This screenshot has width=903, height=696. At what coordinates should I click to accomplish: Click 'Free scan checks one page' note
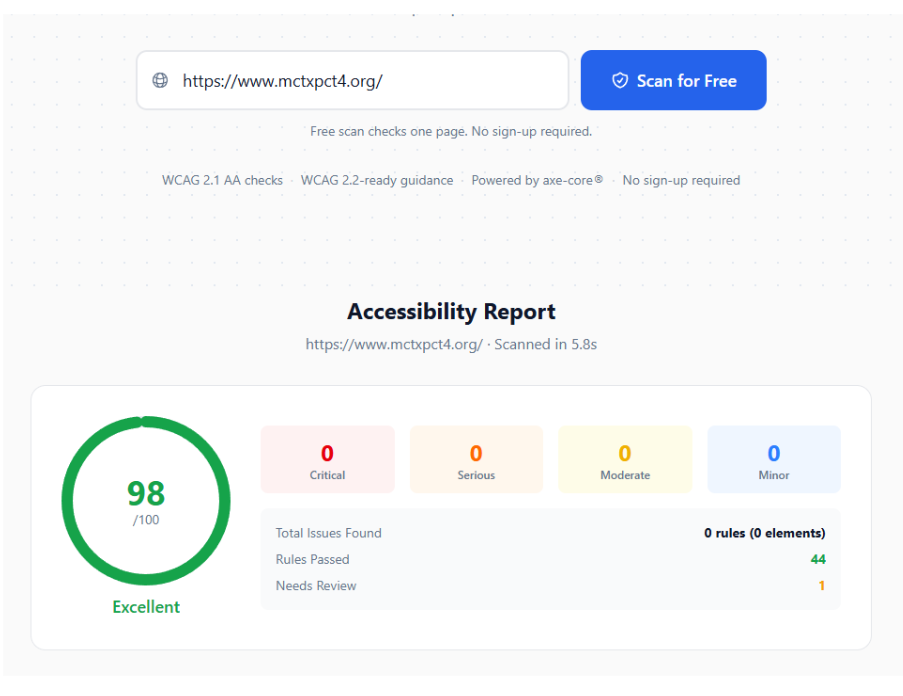point(451,131)
